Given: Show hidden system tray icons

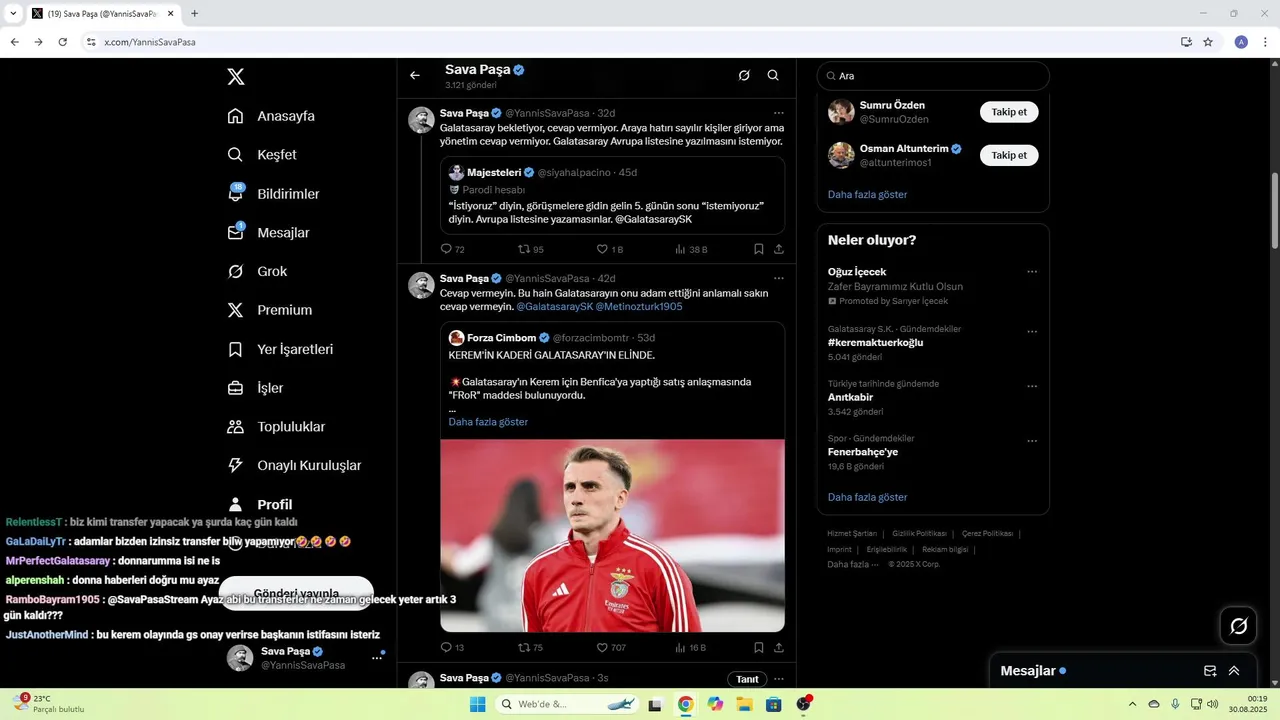Looking at the screenshot, I should coord(1132,704).
